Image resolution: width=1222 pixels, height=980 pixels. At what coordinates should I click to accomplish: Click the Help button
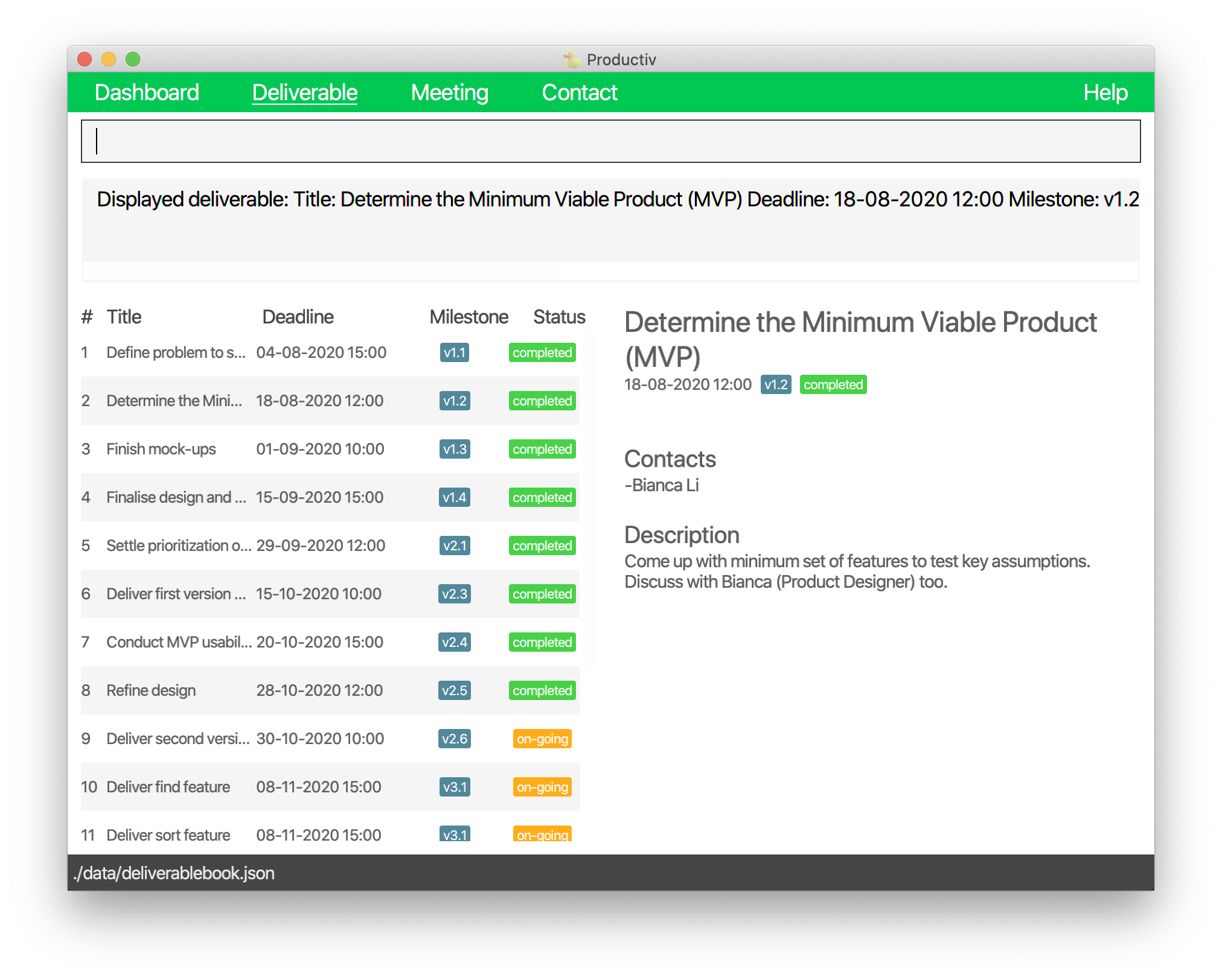(x=1105, y=93)
